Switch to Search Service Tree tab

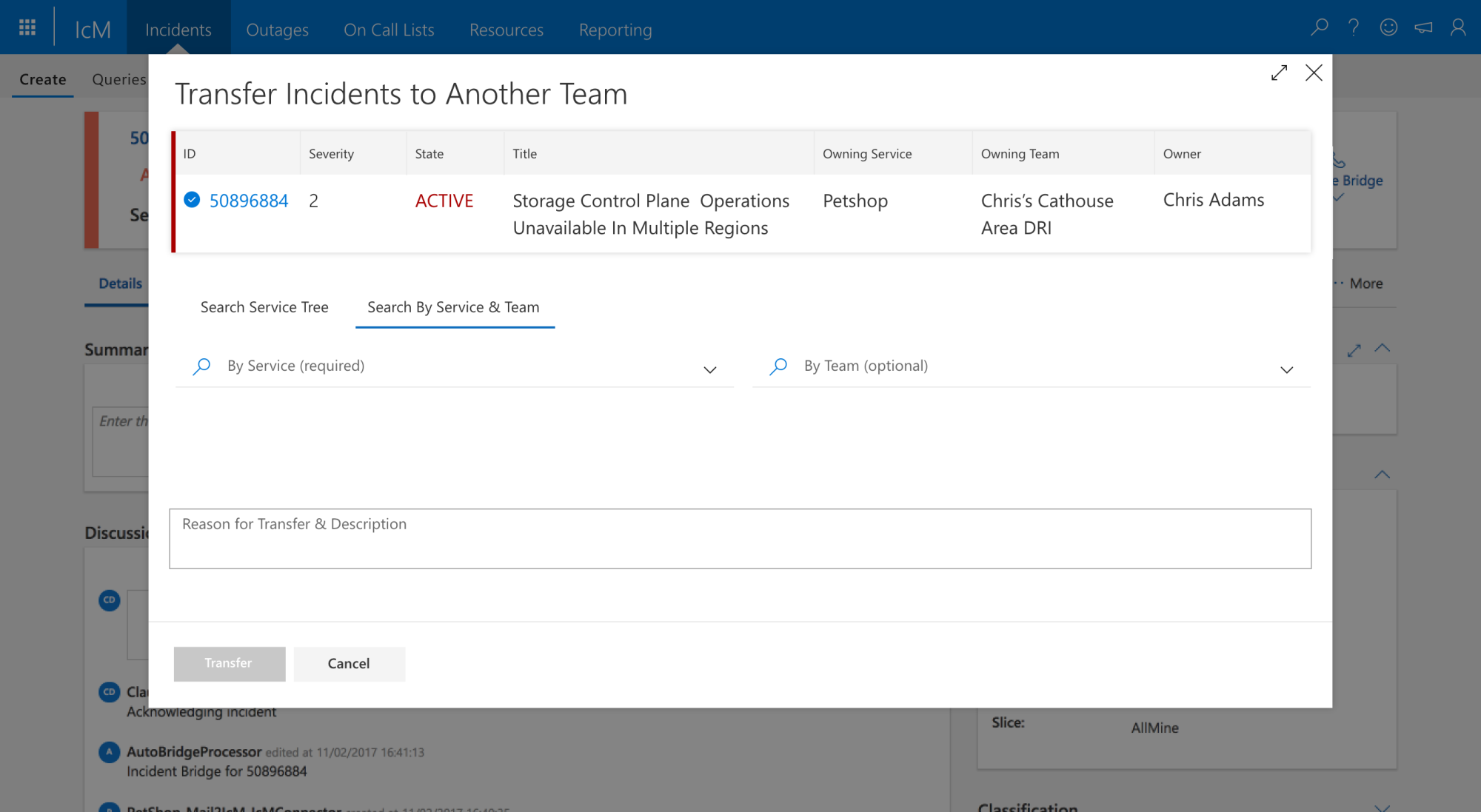point(264,307)
